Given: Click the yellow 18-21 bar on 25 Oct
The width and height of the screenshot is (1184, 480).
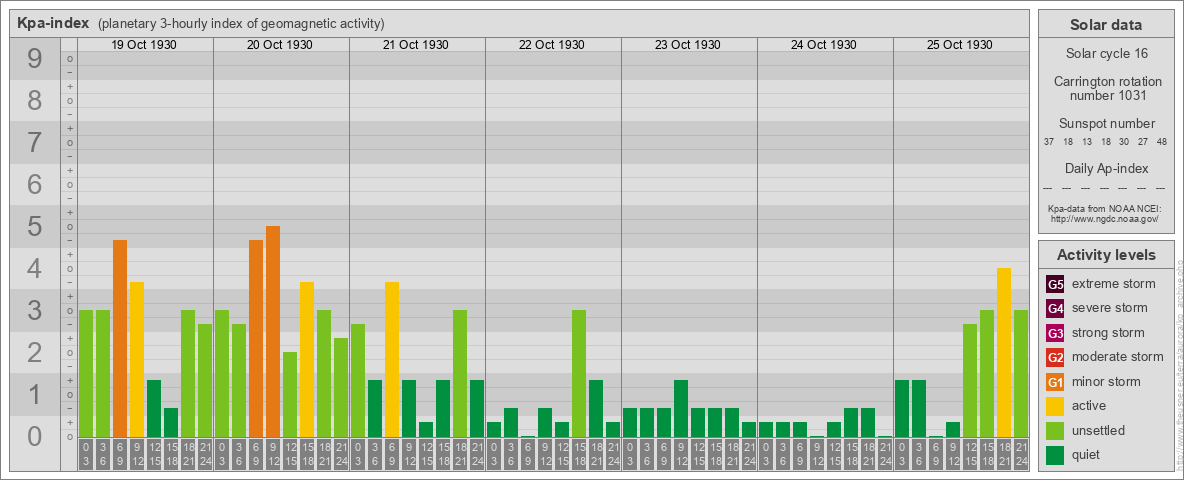Looking at the screenshot, I should click(1004, 352).
